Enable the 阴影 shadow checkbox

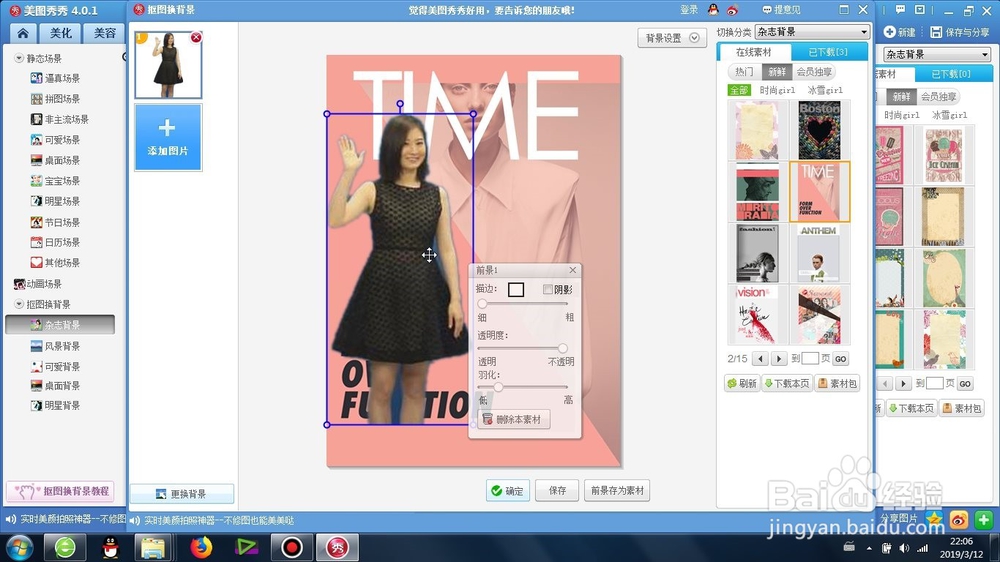547,290
